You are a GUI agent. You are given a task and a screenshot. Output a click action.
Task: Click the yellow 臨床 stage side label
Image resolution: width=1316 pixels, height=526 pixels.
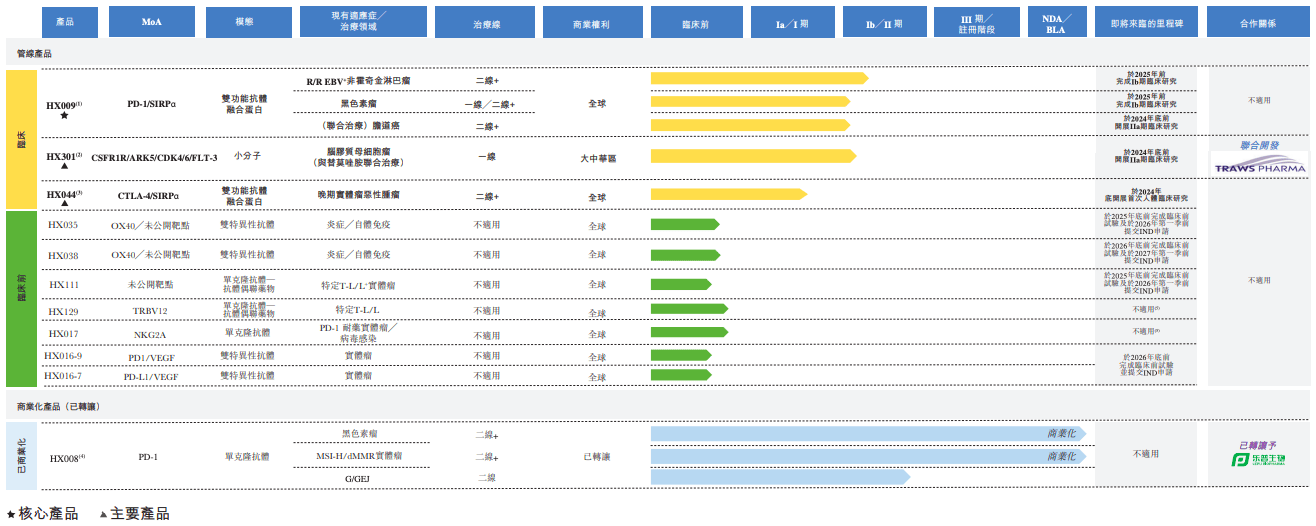20,139
